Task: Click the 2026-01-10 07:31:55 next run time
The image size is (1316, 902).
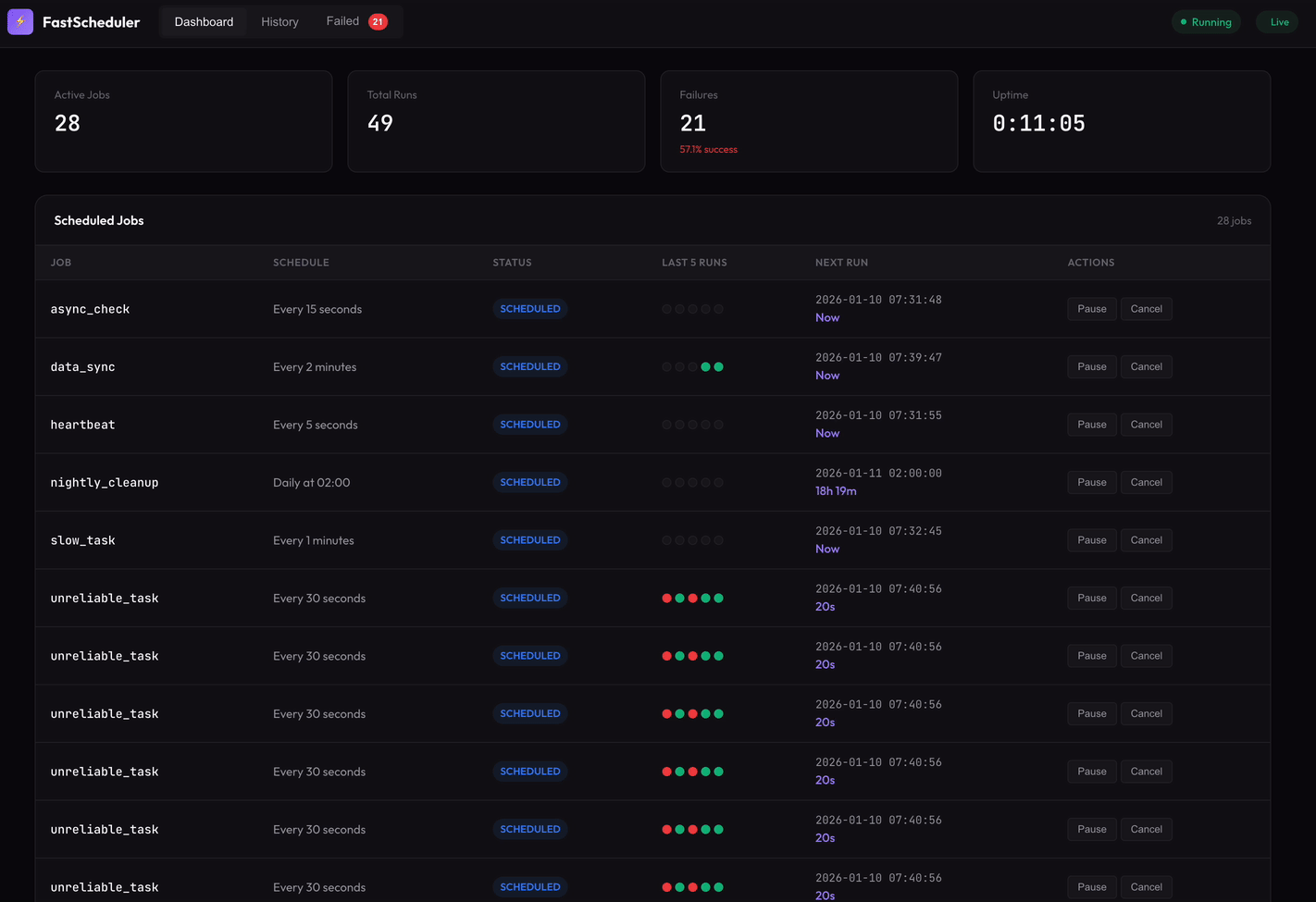Action: pos(878,415)
